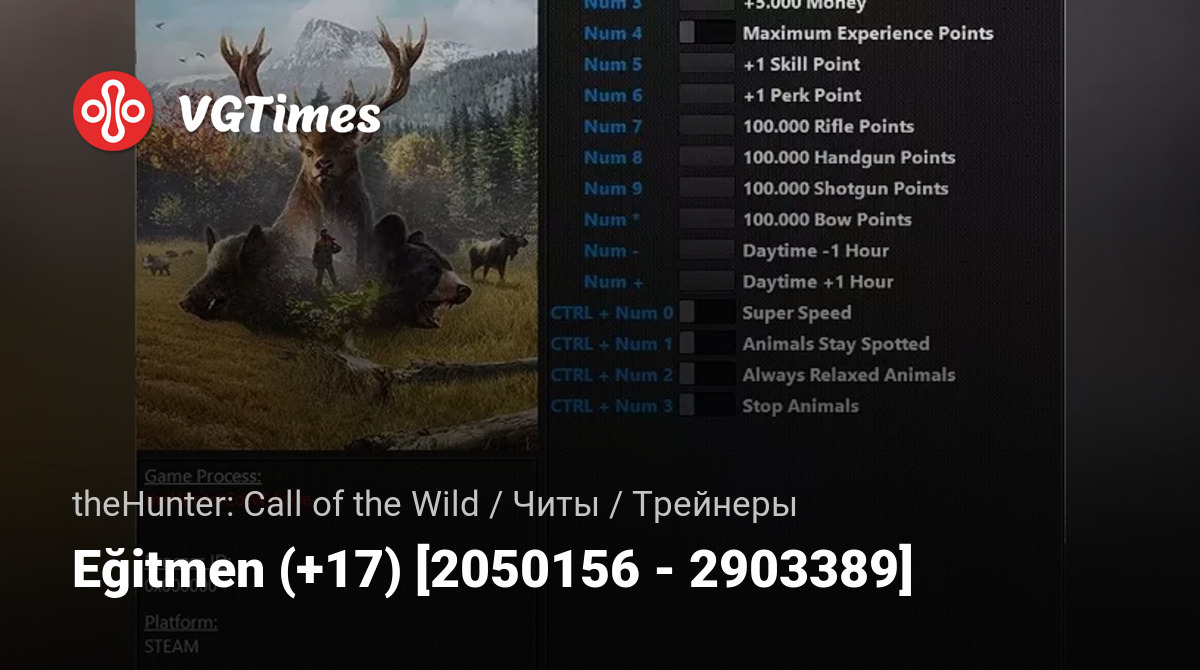Turn on Animals Stay Spotted switch
This screenshot has width=1200, height=670.
point(707,342)
